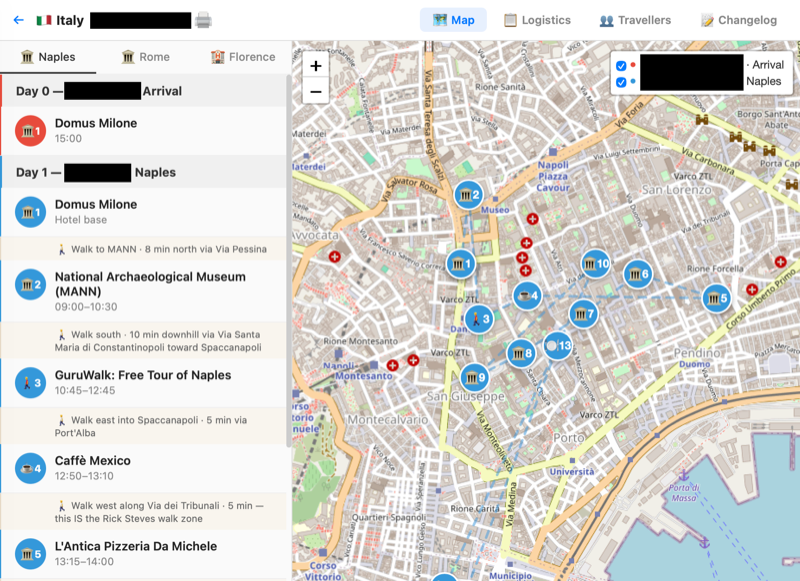The height and width of the screenshot is (581, 800).
Task: Switch to the Florence tab
Action: 243,57
